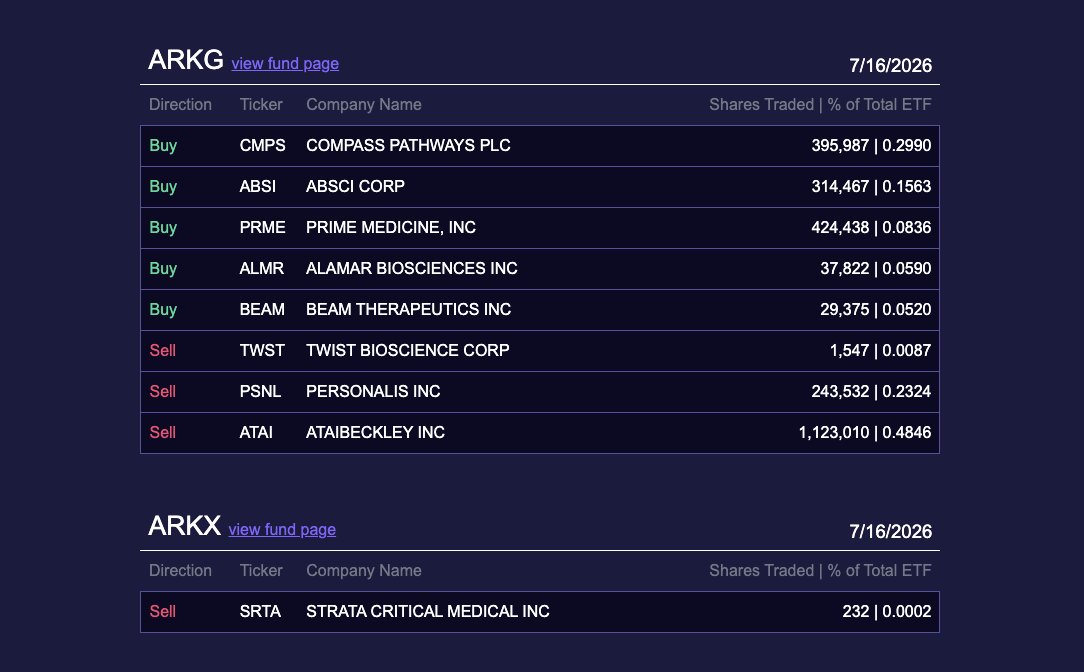Viewport: 1084px width, 672px height.
Task: Click the ARKG fund heading
Action: point(185,60)
